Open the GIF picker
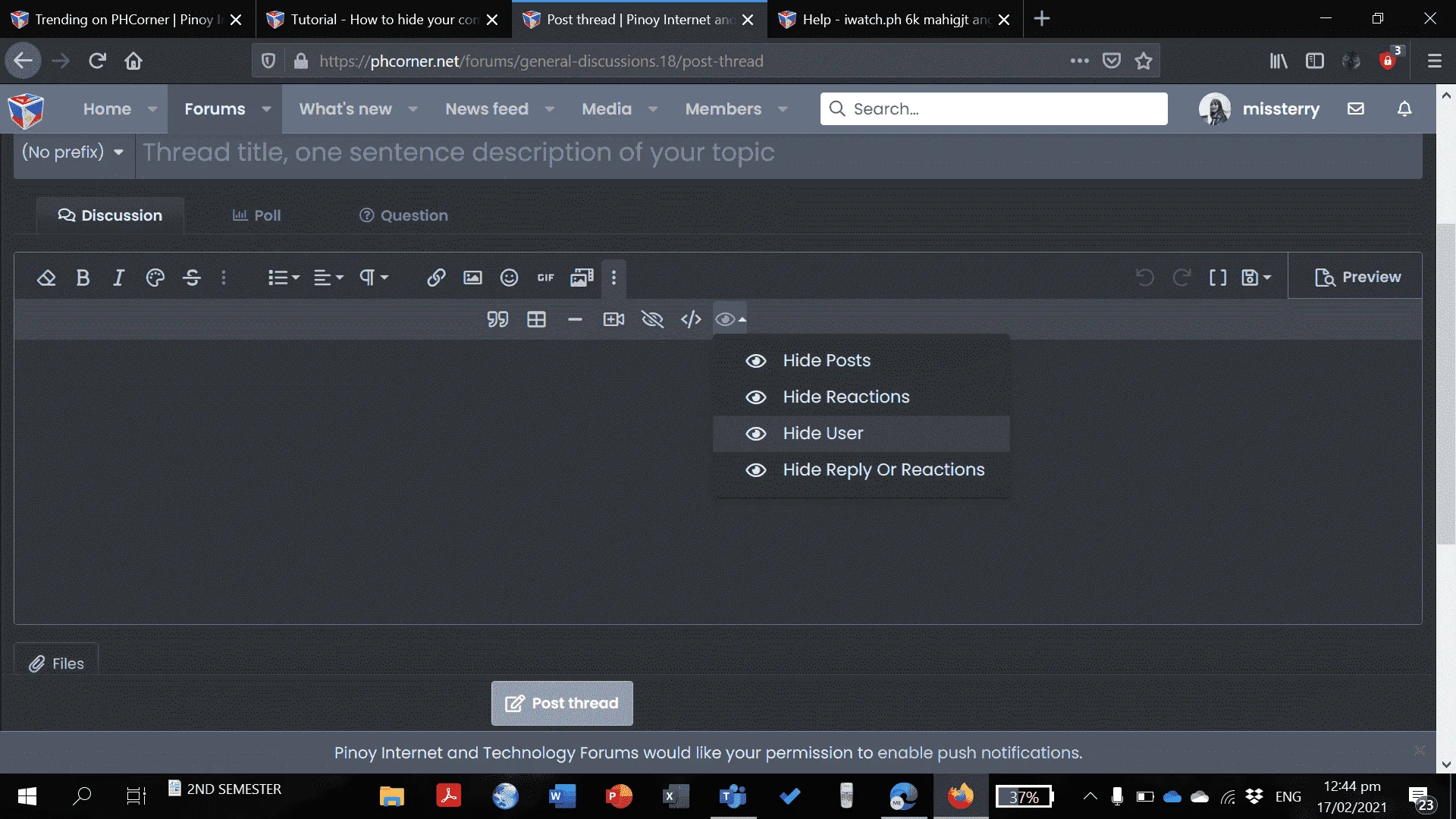The image size is (1456, 819). (x=546, y=278)
